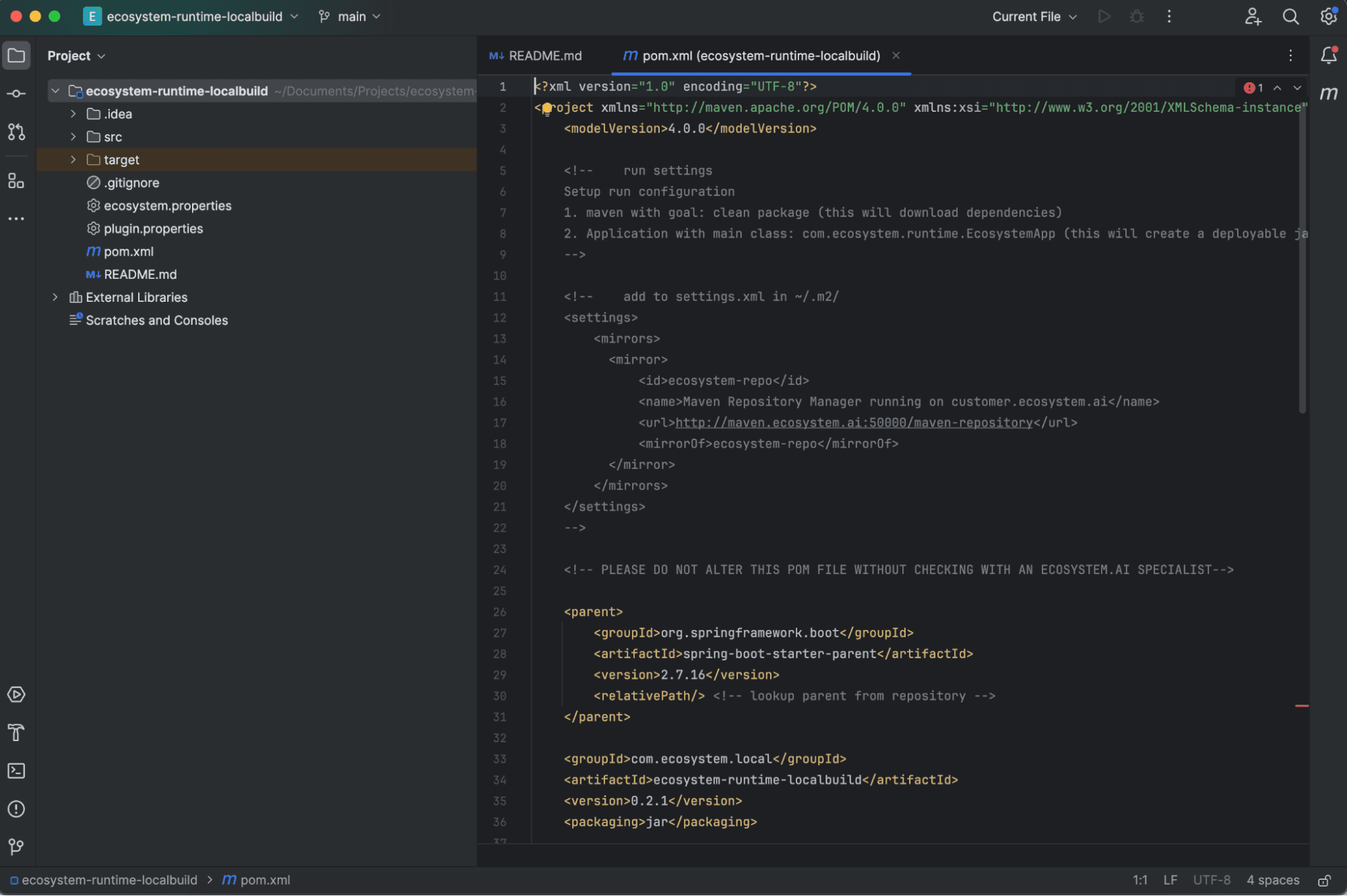Start Code With Me session
Viewport: 1347px width, 896px height.
[x=1253, y=16]
